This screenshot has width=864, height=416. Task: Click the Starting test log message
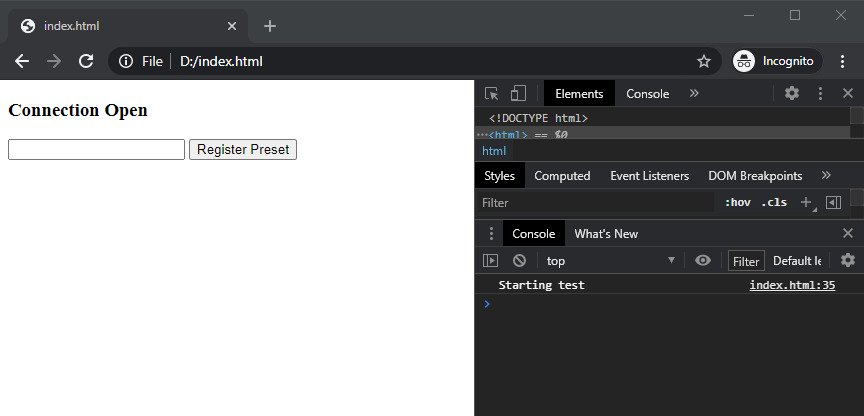pyautogui.click(x=541, y=285)
